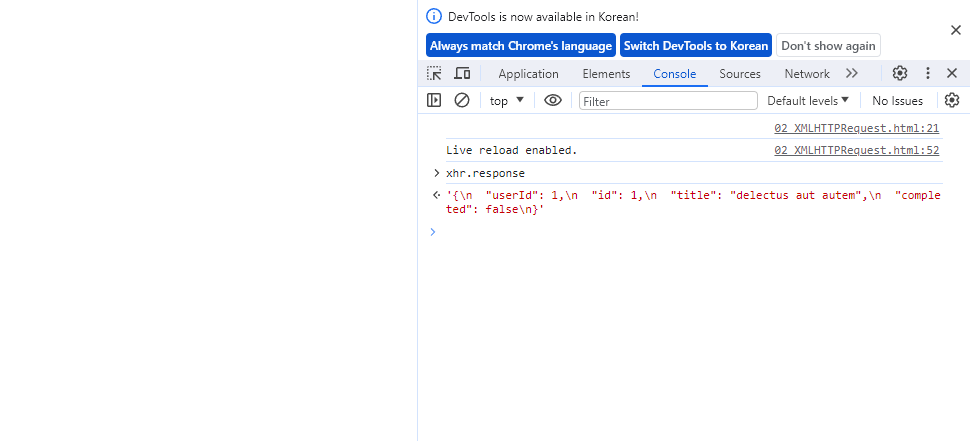Open the three-dot customize DevTools menu
Viewport: 970px width, 441px height.
coord(927,74)
